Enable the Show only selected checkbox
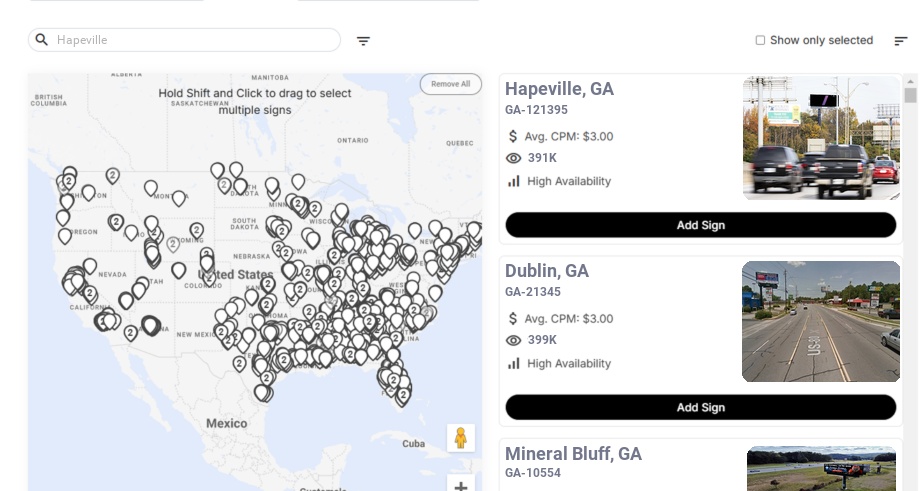 [x=760, y=41]
